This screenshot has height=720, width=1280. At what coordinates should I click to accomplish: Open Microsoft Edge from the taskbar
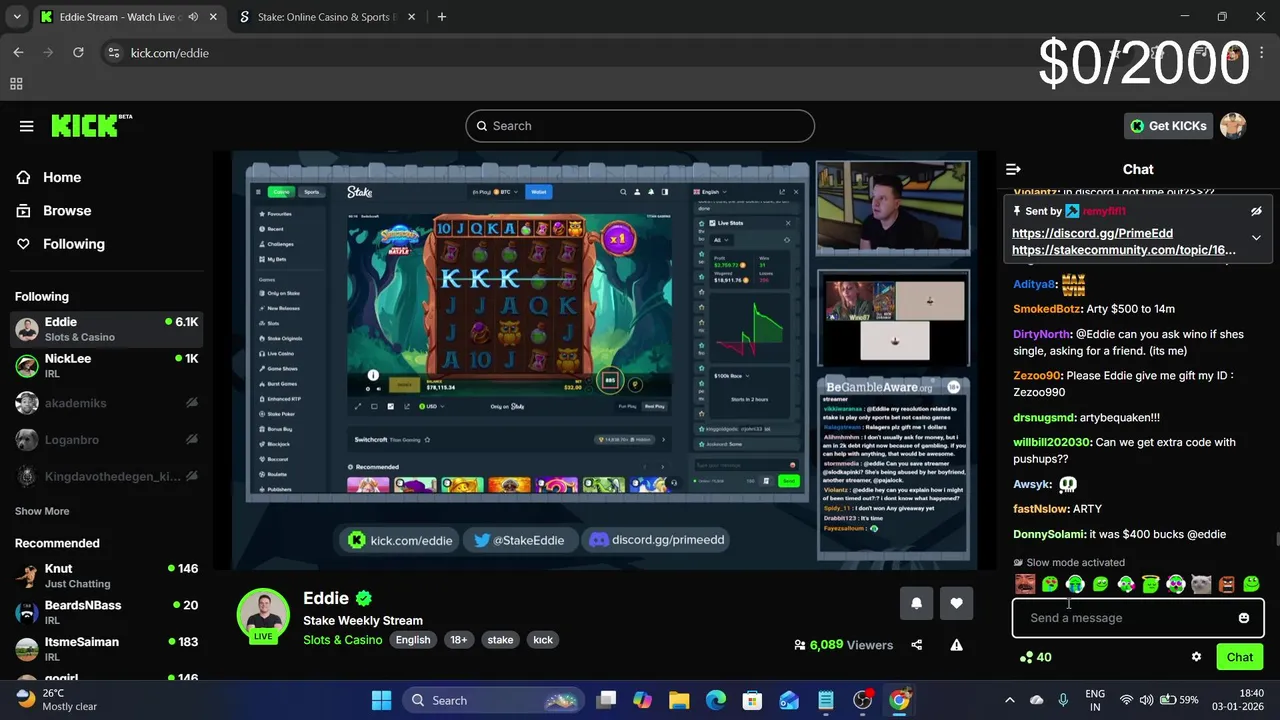716,700
